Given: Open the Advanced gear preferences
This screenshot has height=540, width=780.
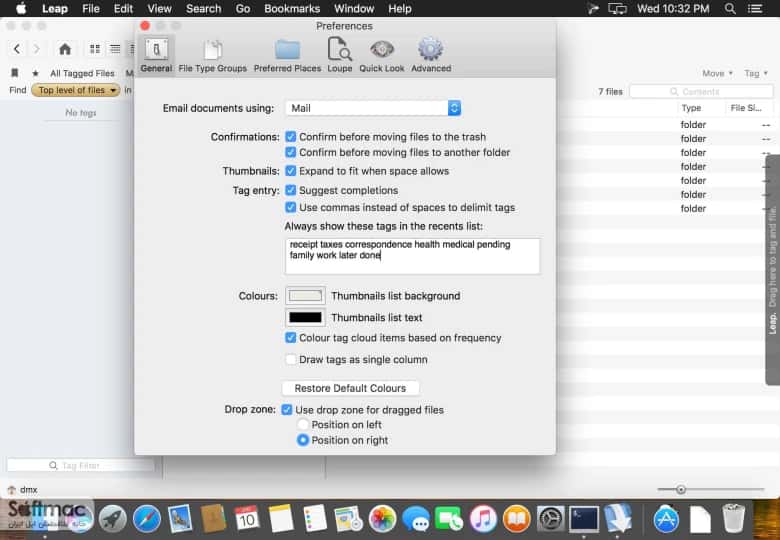Looking at the screenshot, I should click(431, 55).
